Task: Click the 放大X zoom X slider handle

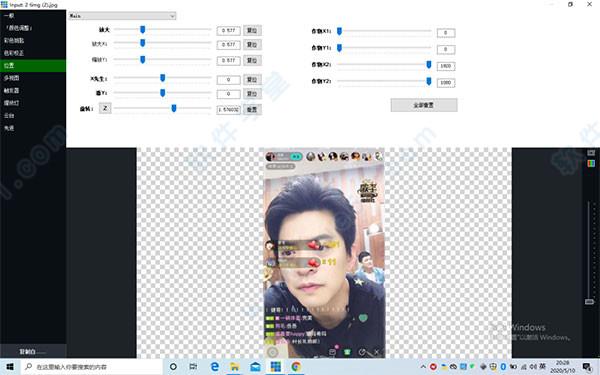Action: click(143, 43)
